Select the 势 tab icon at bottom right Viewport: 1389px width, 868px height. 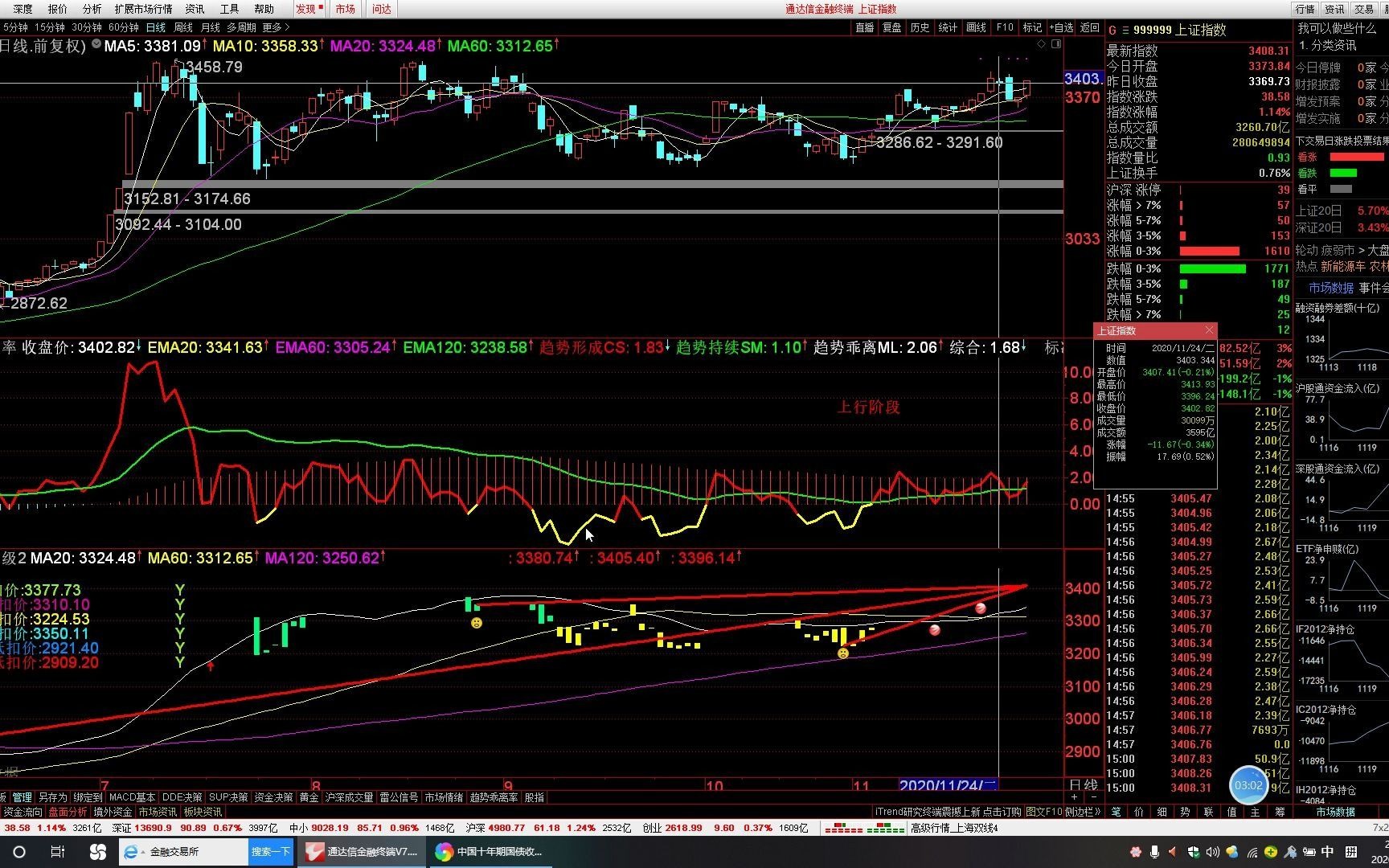(x=1186, y=812)
